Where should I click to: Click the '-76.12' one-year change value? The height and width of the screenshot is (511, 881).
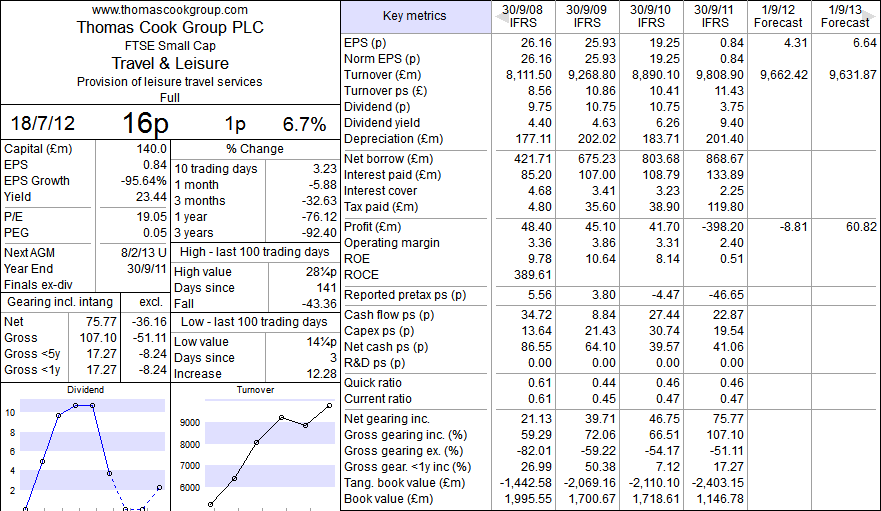pyautogui.click(x=319, y=216)
